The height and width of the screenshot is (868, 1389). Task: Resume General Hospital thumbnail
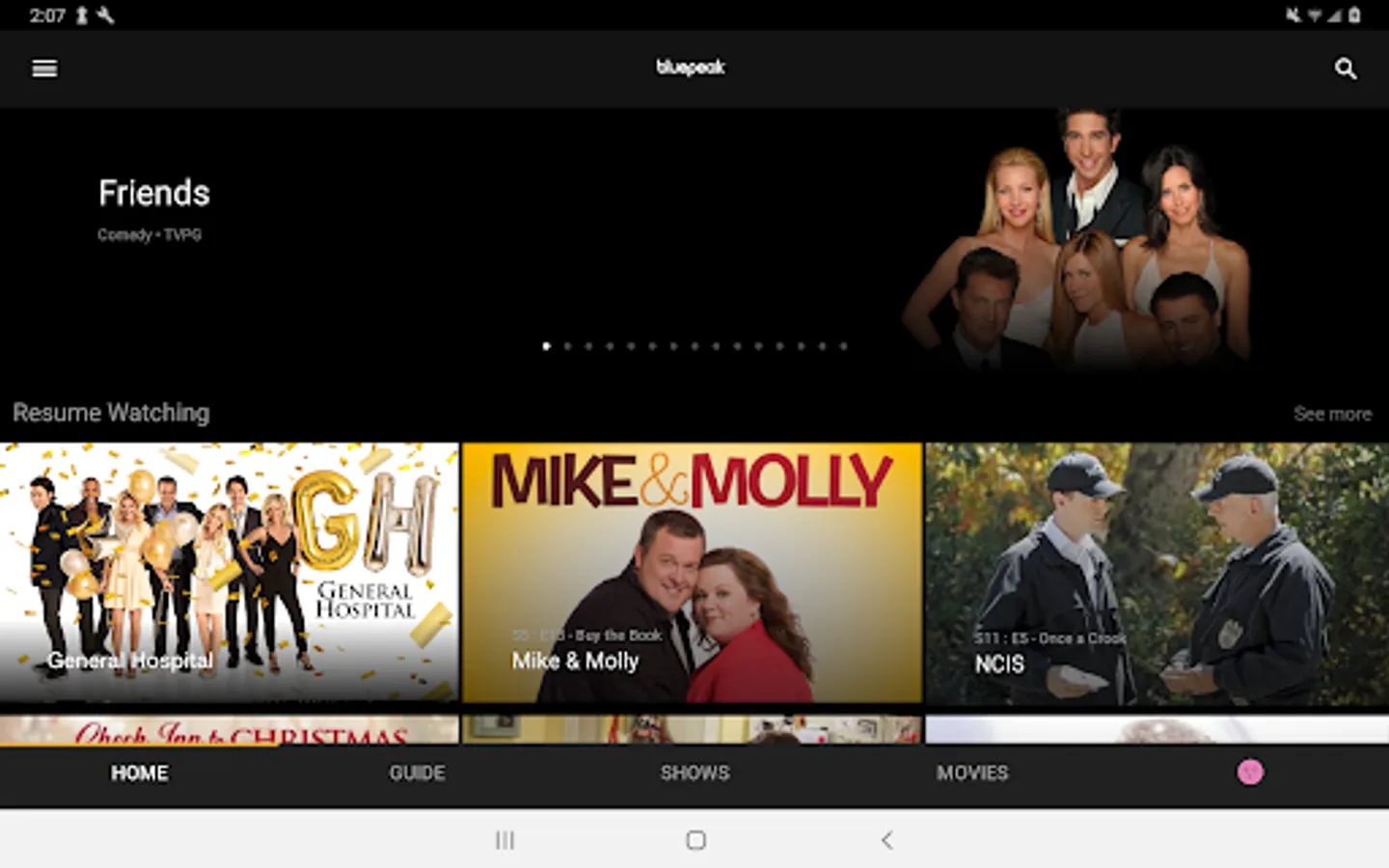(229, 573)
